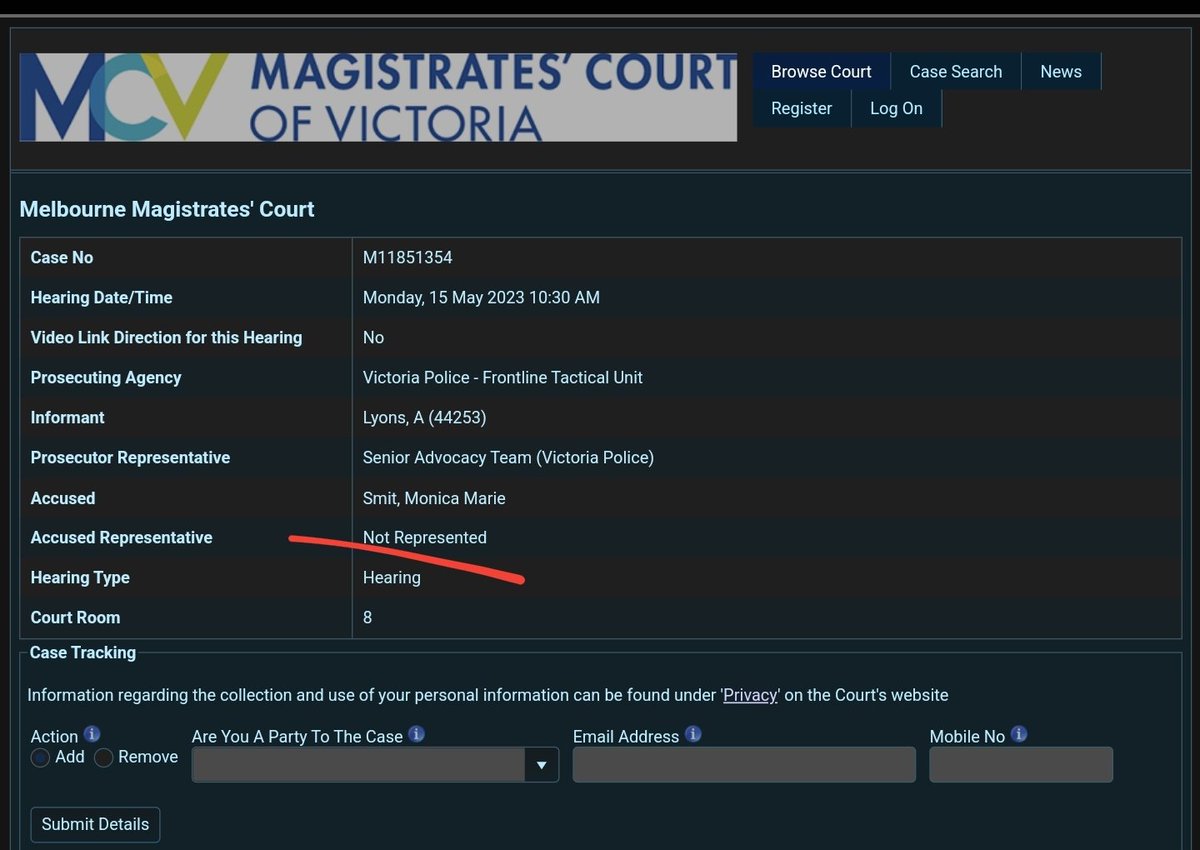
Task: Click case number M11851354
Action: tap(408, 257)
